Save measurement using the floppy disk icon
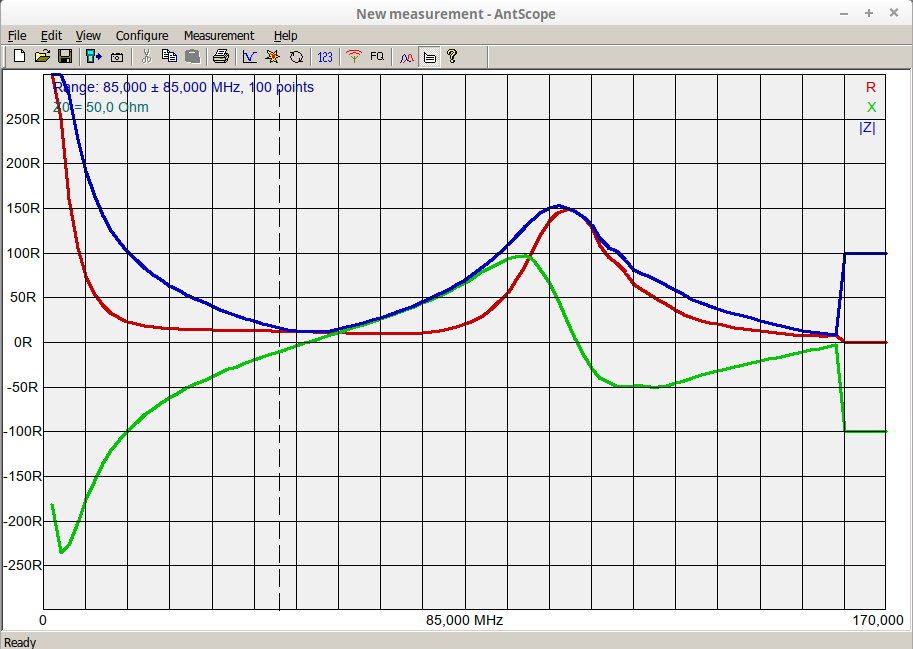The height and width of the screenshot is (649, 913). pyautogui.click(x=64, y=57)
